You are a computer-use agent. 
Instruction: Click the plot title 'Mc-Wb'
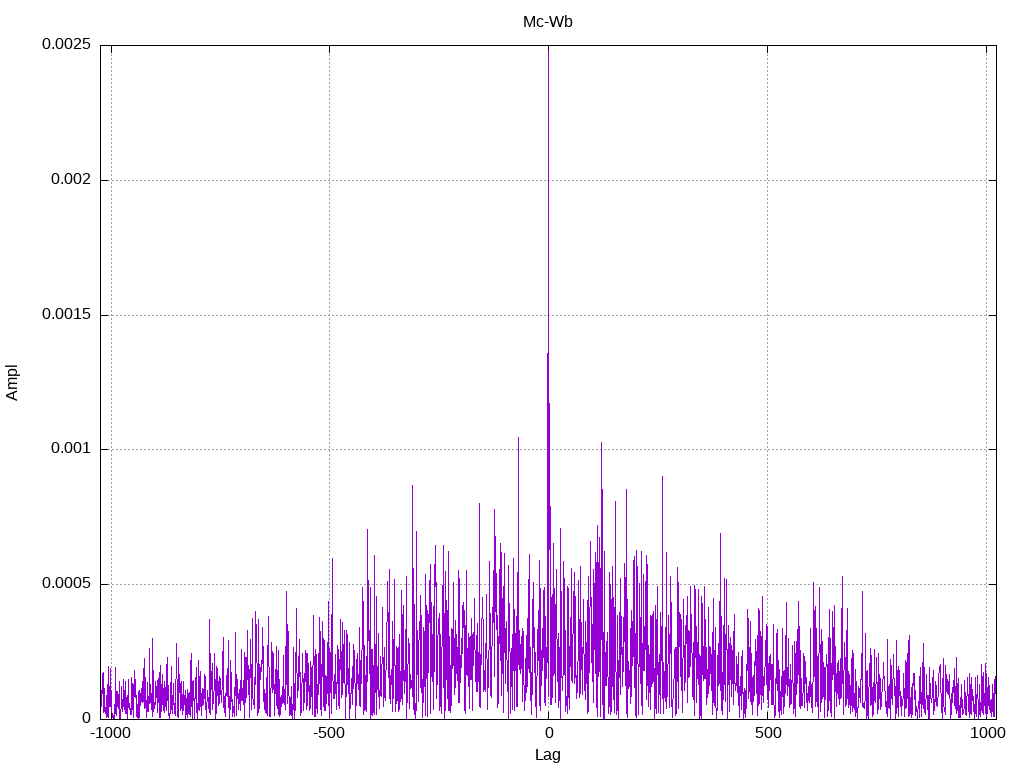[547, 22]
